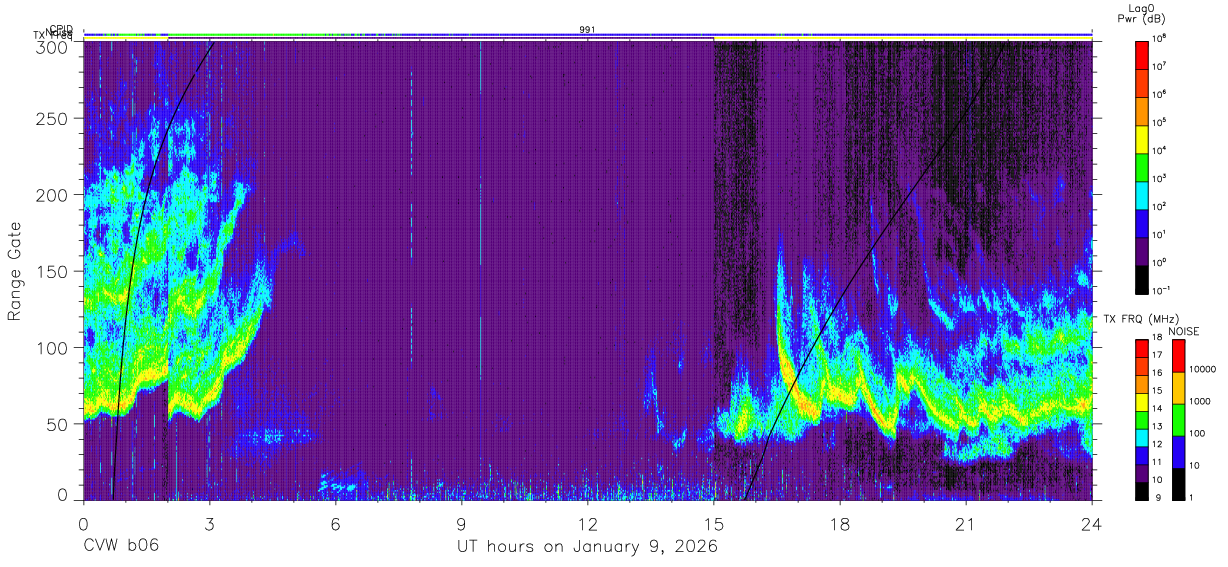Click the '1' label on NOISE scale
This screenshot has width=1228, height=567.
[x=1192, y=498]
